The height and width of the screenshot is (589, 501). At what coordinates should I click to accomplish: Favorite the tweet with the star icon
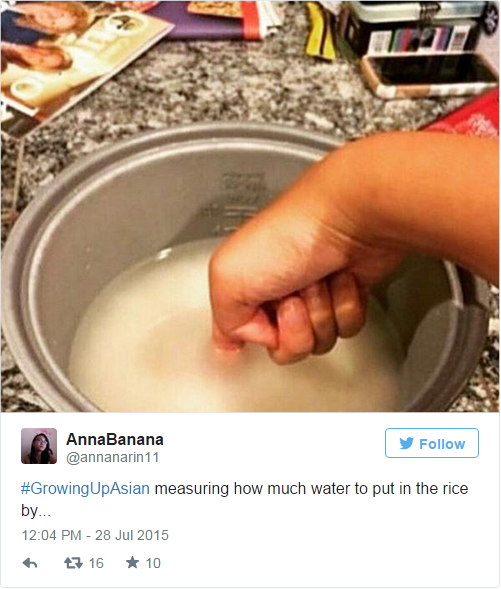(x=132, y=562)
